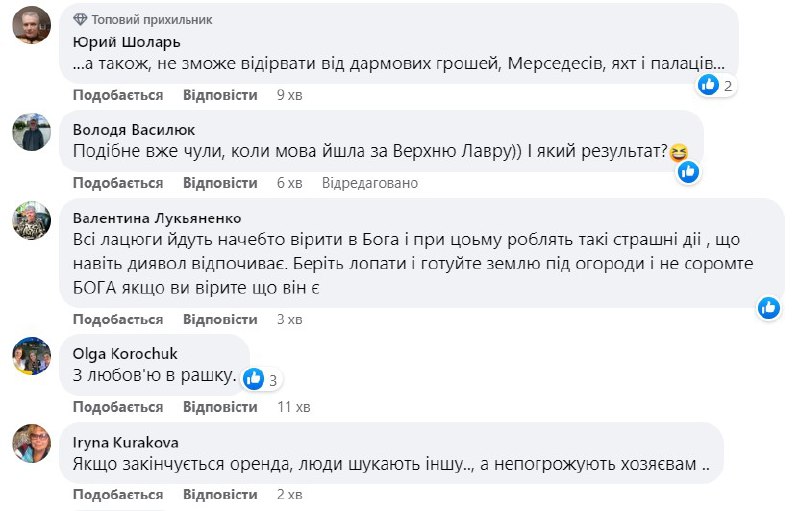The width and height of the screenshot is (800, 511).
Task: Like Юрий Шоларь's comment via Подобається
Action: coord(118,95)
